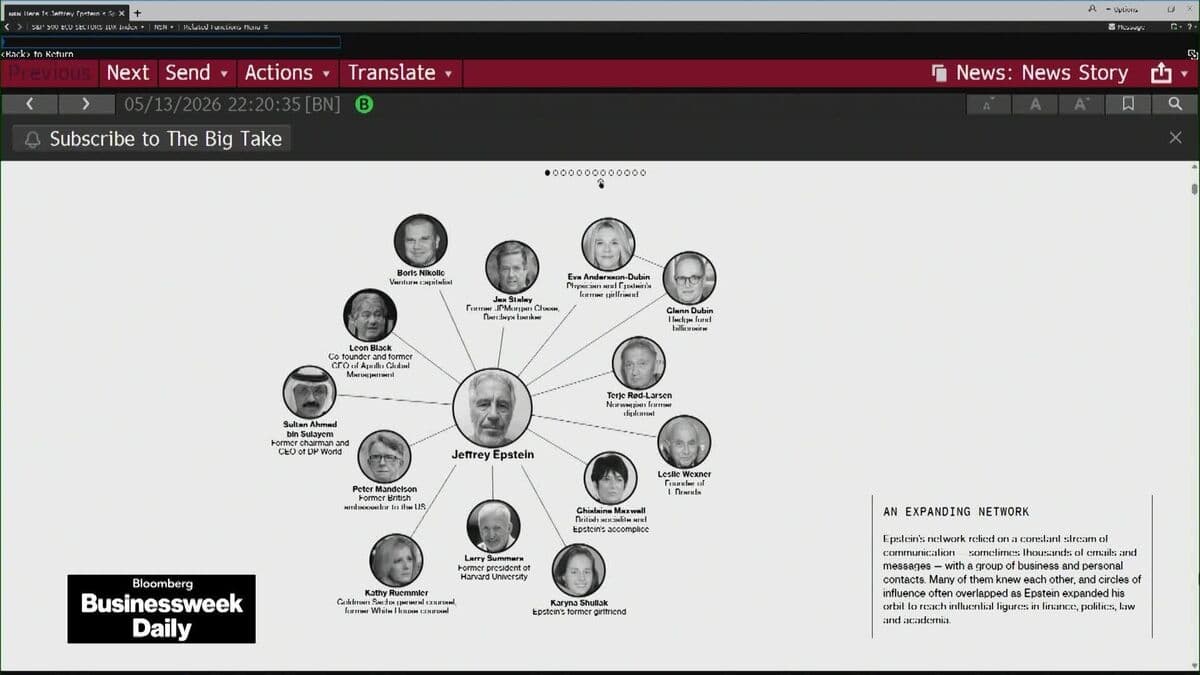Reset font size with the middle A button
Screen dimensions: 1200x675
(x=1035, y=104)
